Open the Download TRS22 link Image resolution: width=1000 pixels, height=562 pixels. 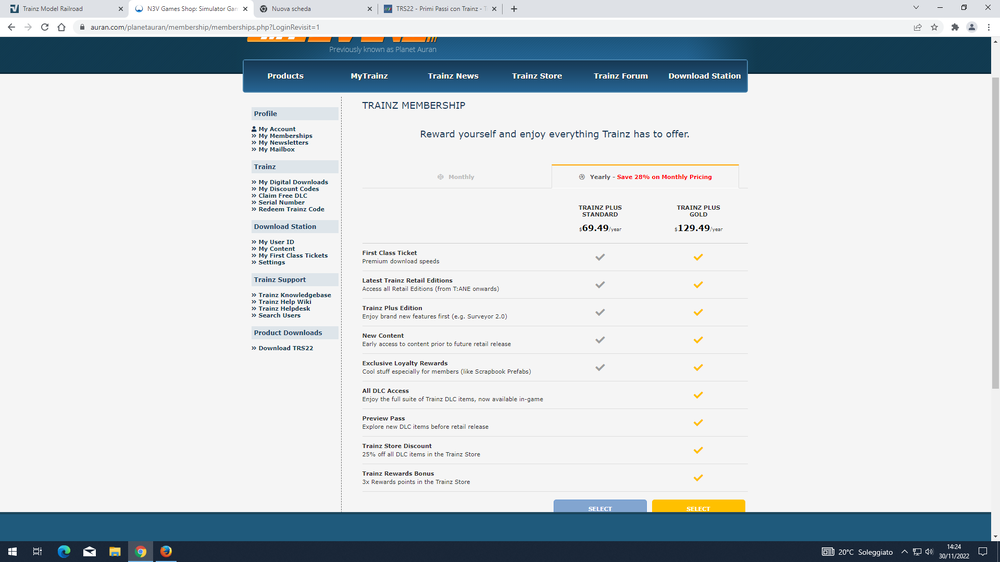click(286, 348)
